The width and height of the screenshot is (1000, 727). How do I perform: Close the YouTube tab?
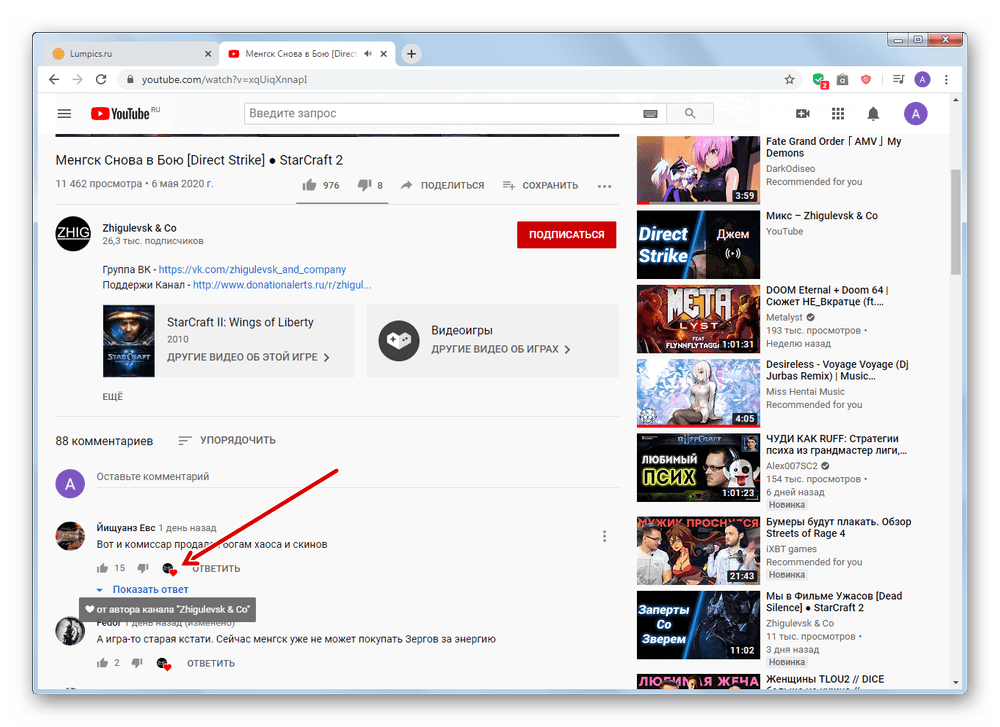tap(383, 54)
